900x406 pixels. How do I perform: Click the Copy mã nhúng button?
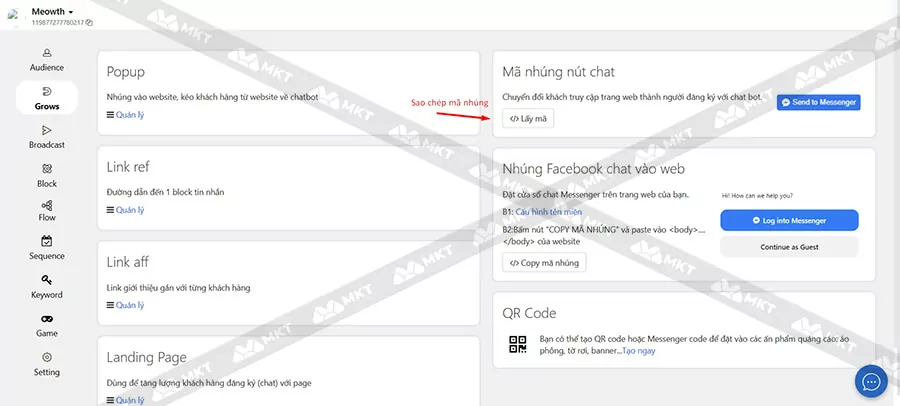click(544, 262)
